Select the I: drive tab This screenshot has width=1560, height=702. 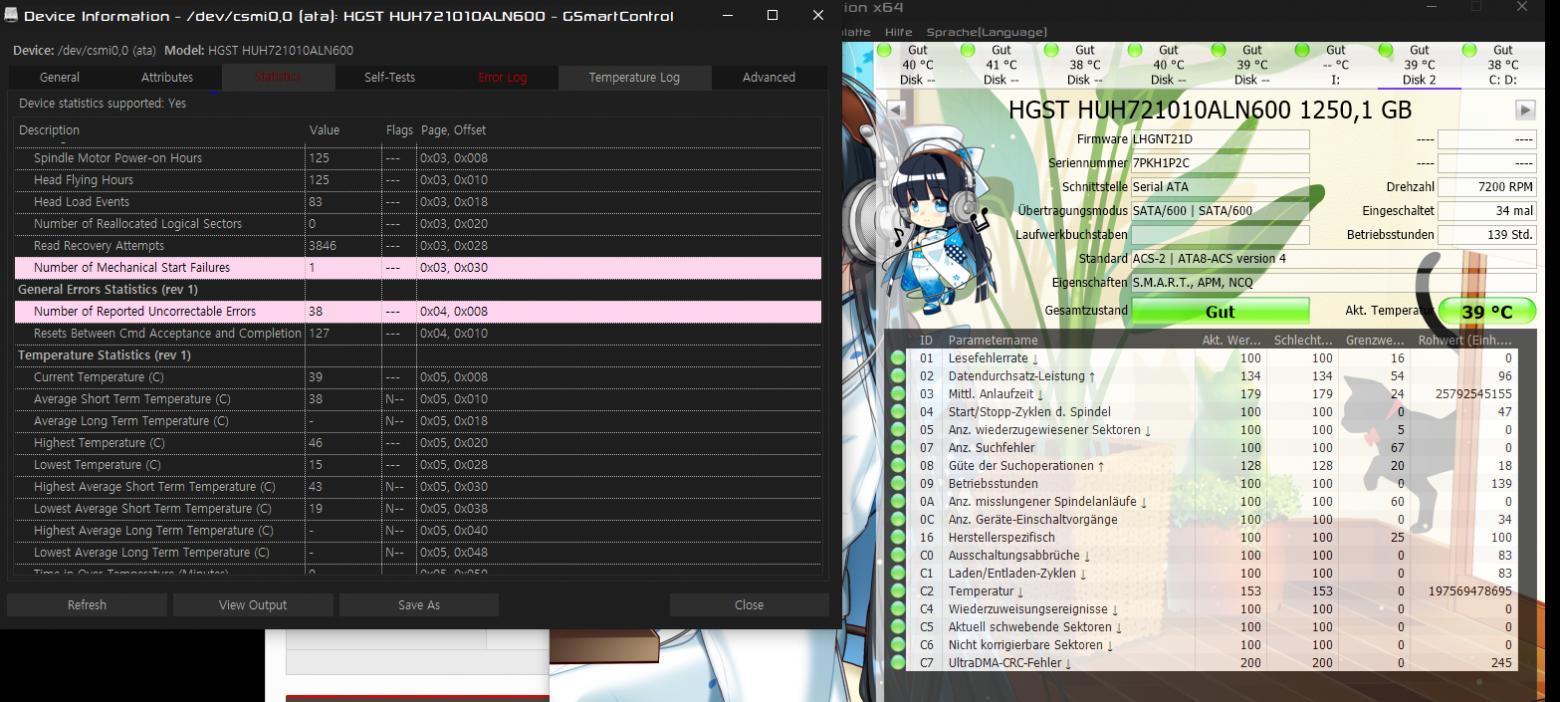[x=1335, y=64]
